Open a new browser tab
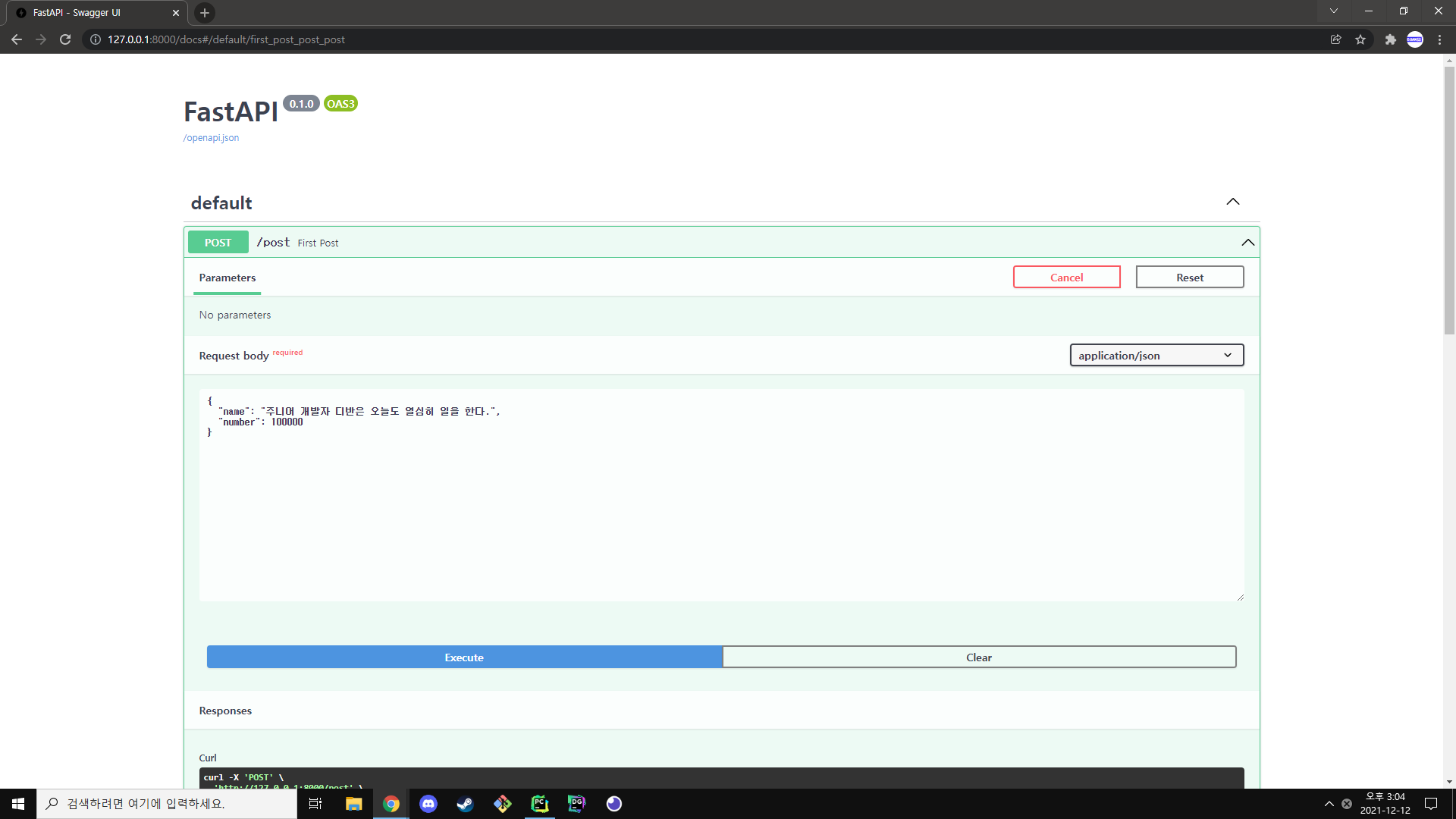Viewport: 1456px width, 819px height. click(x=204, y=13)
